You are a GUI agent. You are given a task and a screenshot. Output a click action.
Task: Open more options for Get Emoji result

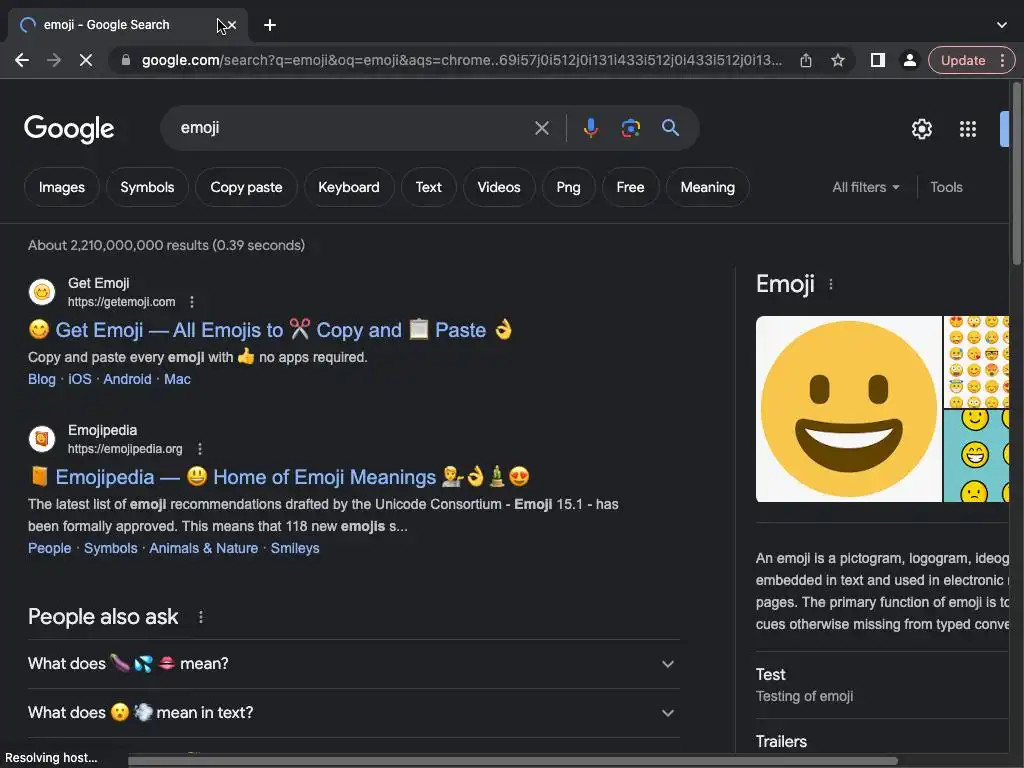point(191,302)
